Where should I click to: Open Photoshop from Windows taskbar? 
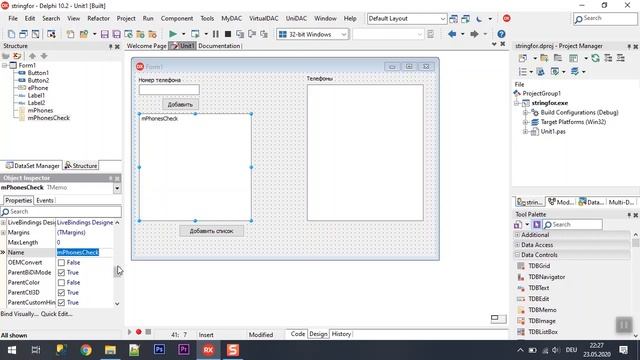point(159,350)
